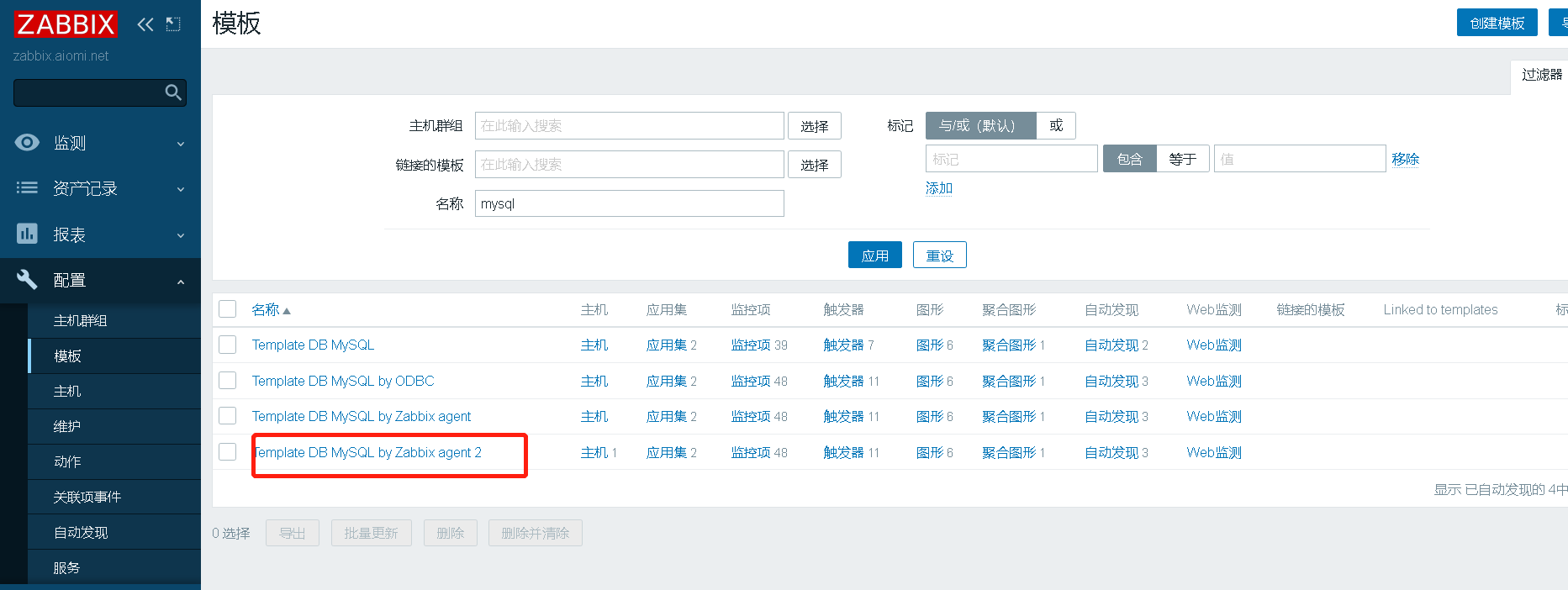1568x590 pixels.
Task: Open Template DB MySQL by Zabbix agent 2
Action: click(x=367, y=452)
